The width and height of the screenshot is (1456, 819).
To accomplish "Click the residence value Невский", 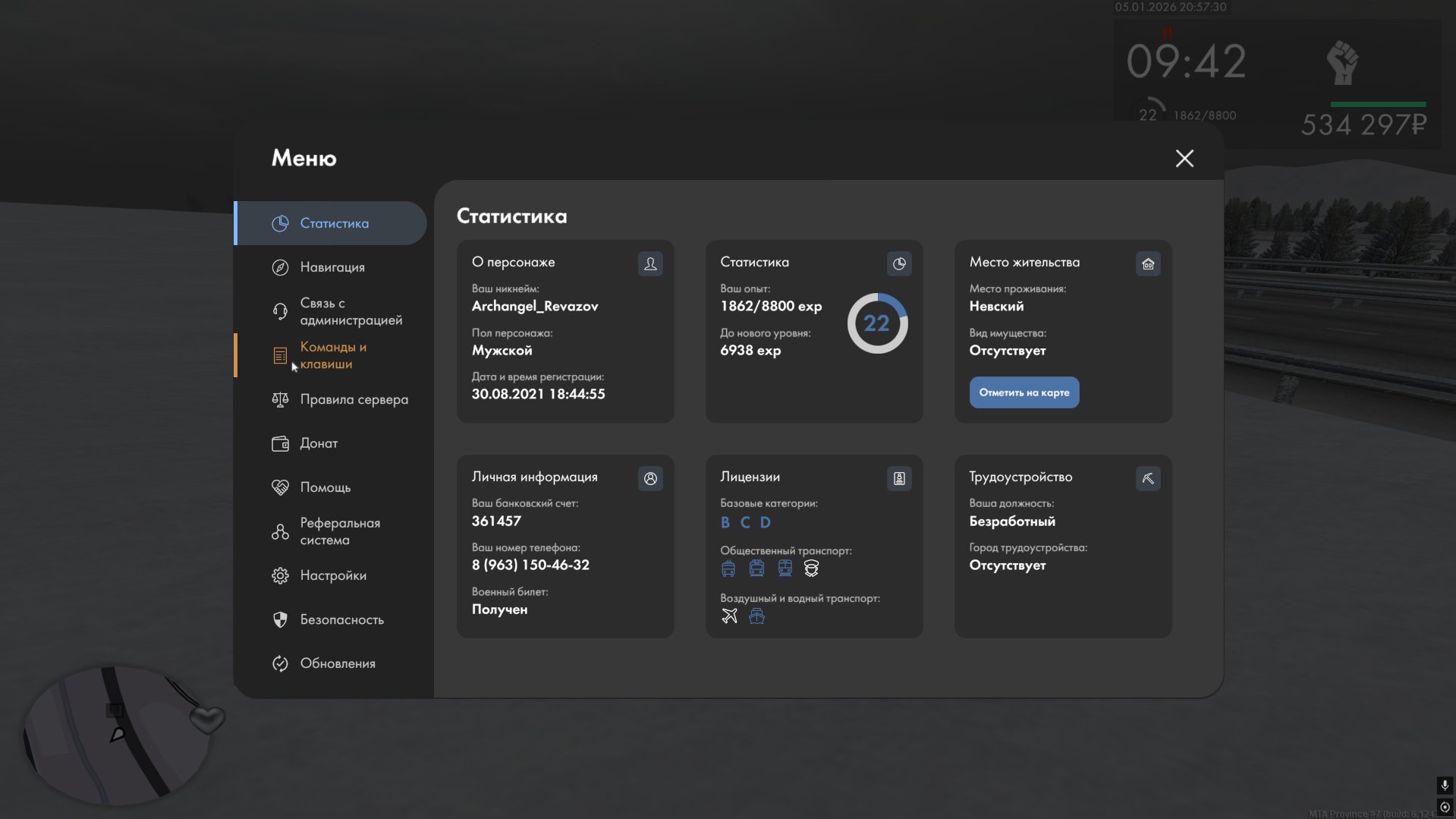I will 996,306.
